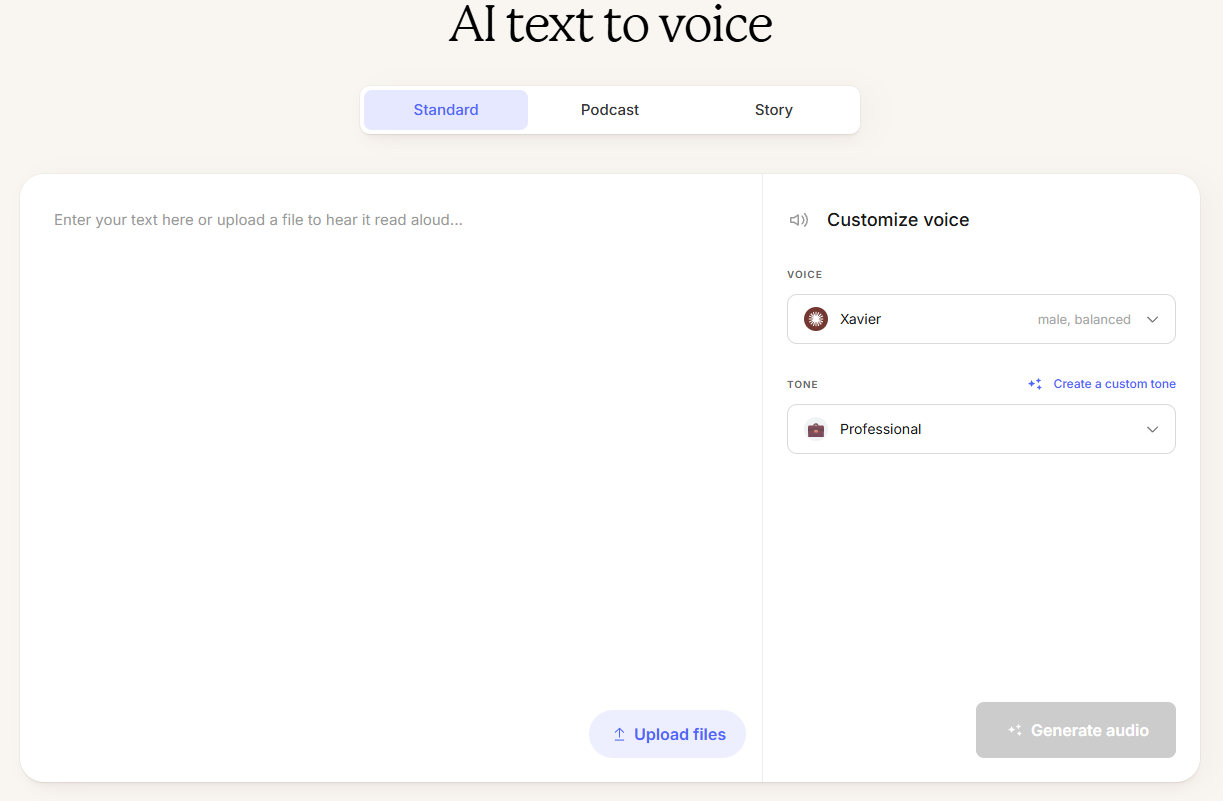Switch to the Podcast tab
Image resolution: width=1223 pixels, height=801 pixels.
point(610,110)
